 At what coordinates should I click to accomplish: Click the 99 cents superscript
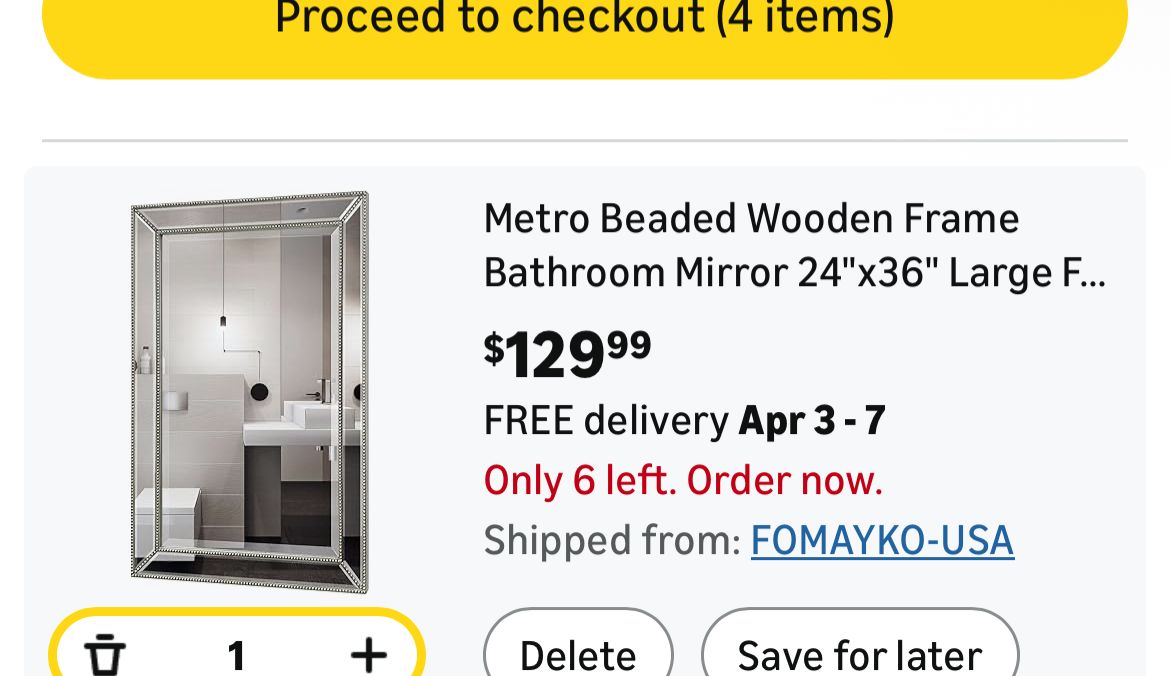[629, 343]
